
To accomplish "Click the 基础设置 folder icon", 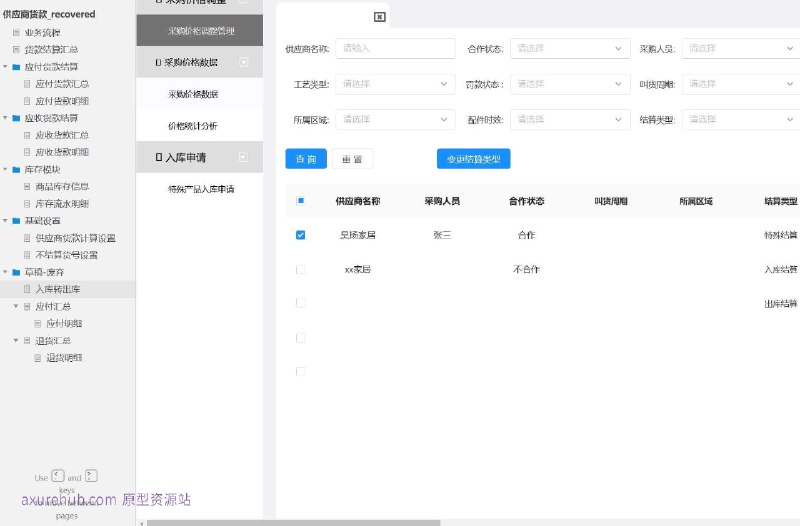I will coord(16,221).
